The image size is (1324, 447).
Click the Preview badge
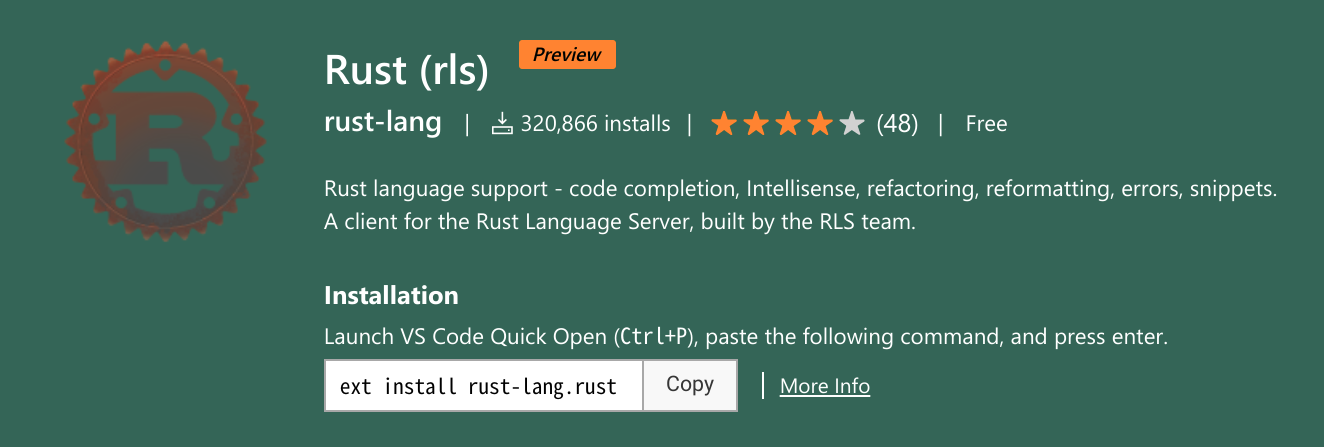pyautogui.click(x=567, y=55)
